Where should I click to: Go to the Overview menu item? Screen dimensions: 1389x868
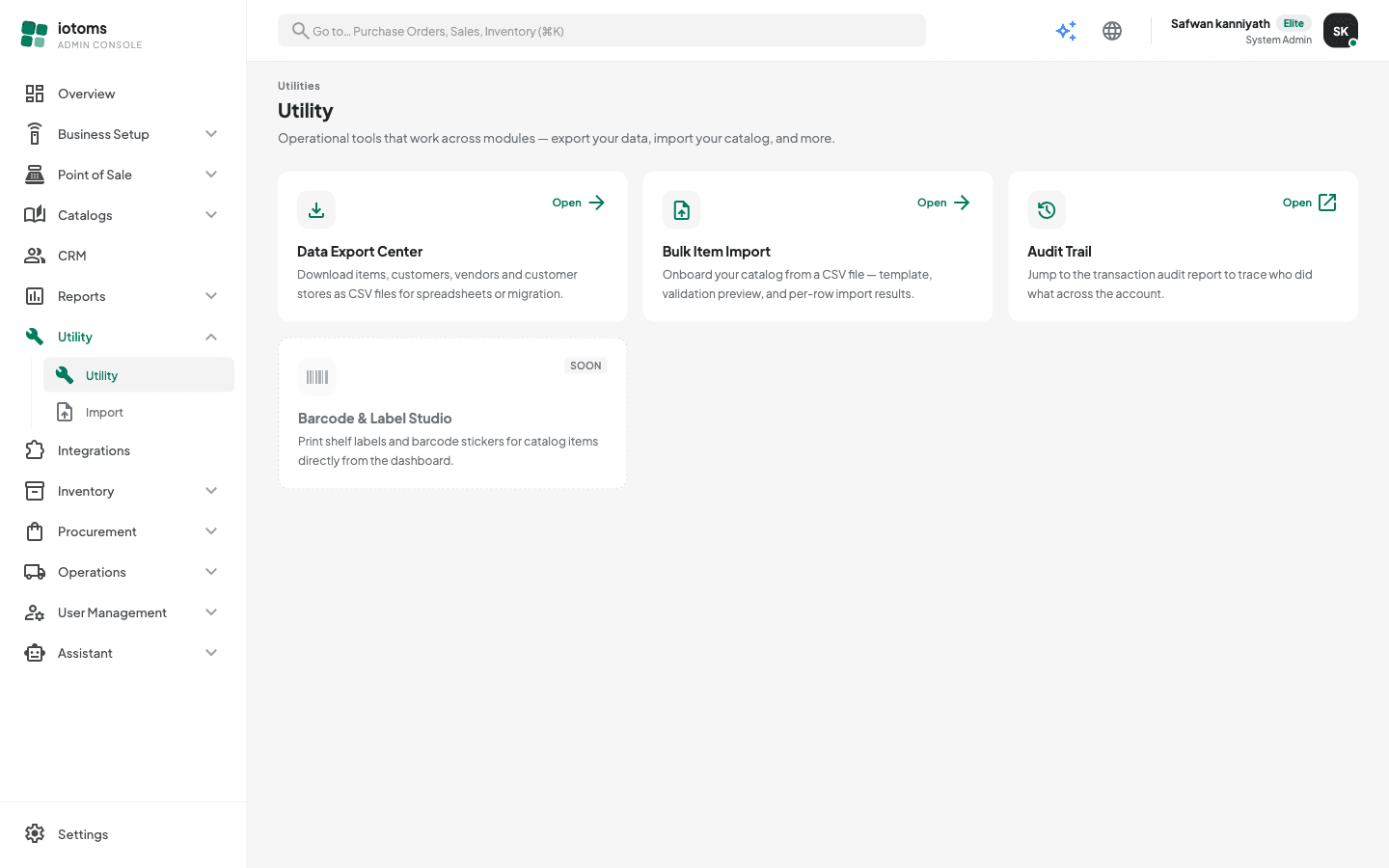point(123,94)
